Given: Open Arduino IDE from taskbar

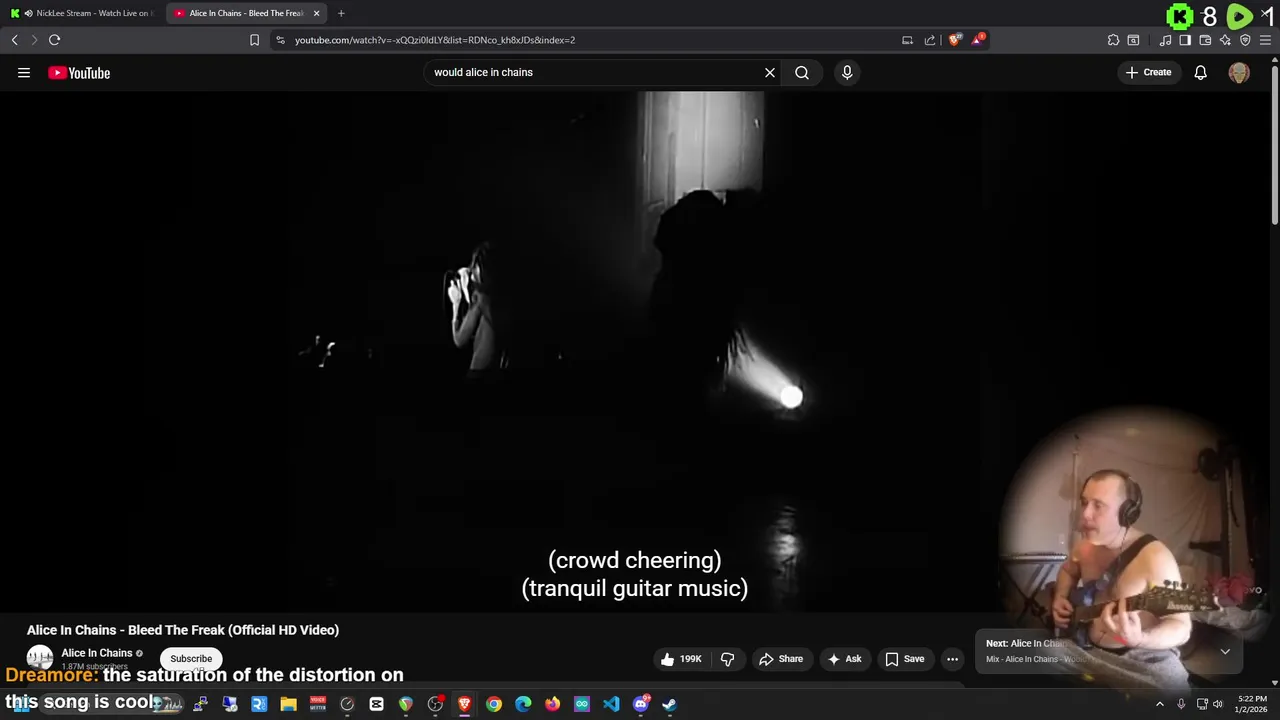Looking at the screenshot, I should (x=582, y=704).
